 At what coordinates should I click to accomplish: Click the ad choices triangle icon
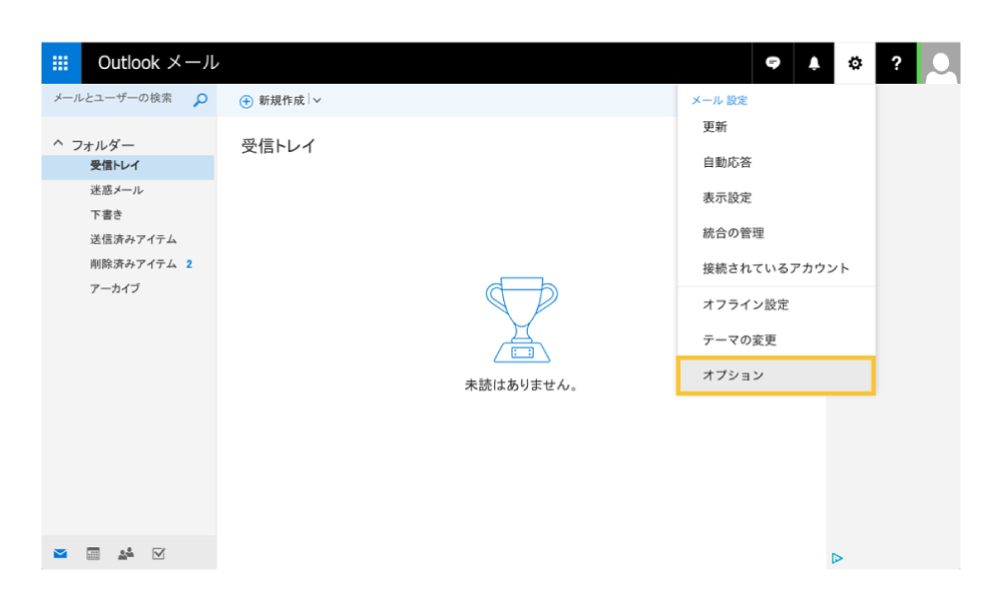click(x=837, y=558)
